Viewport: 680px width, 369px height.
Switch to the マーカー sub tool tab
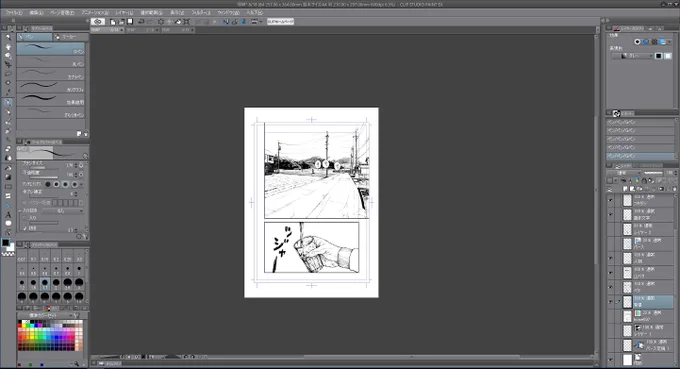pyautogui.click(x=71, y=37)
